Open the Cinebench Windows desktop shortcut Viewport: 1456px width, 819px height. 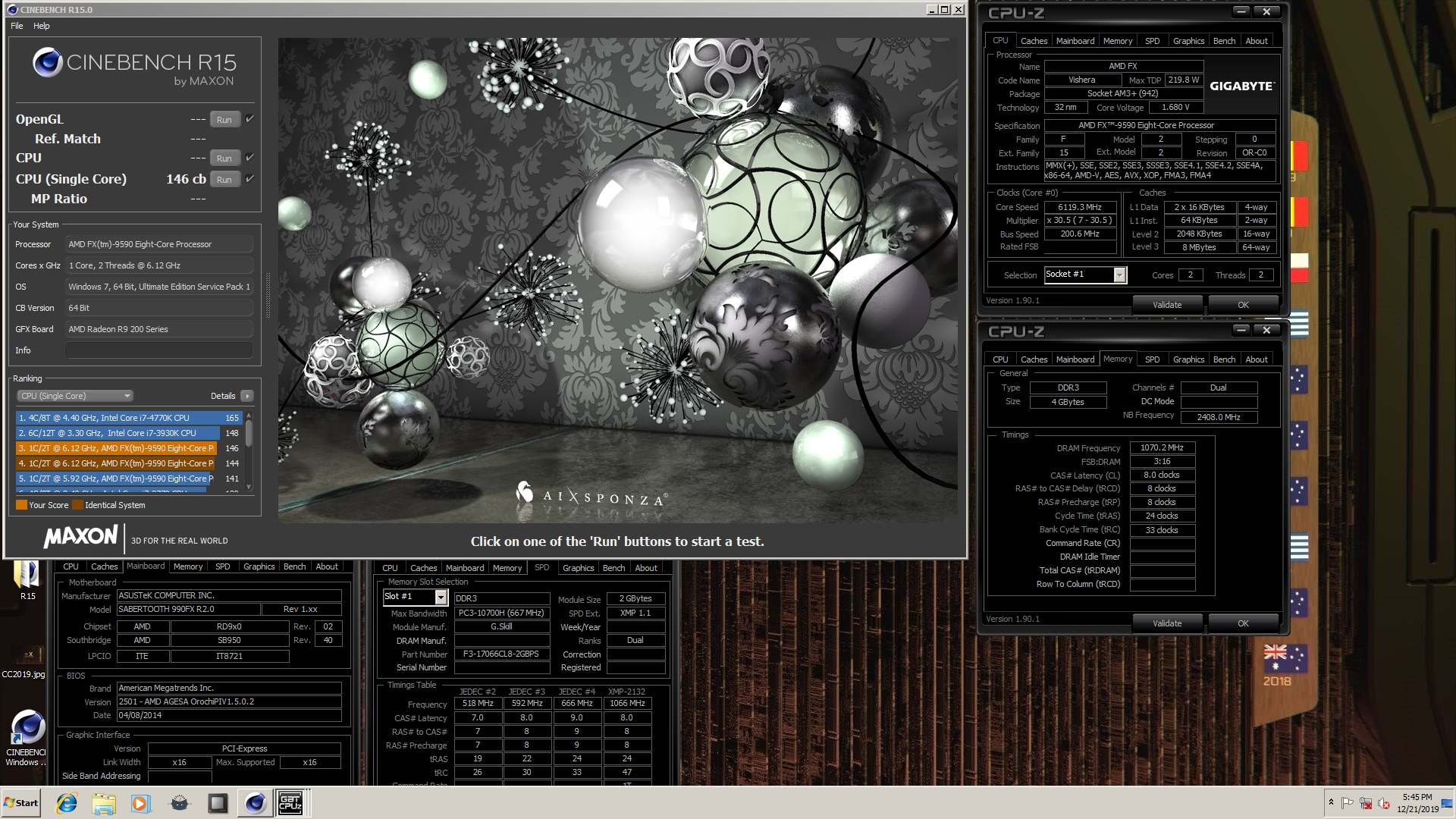point(27,739)
